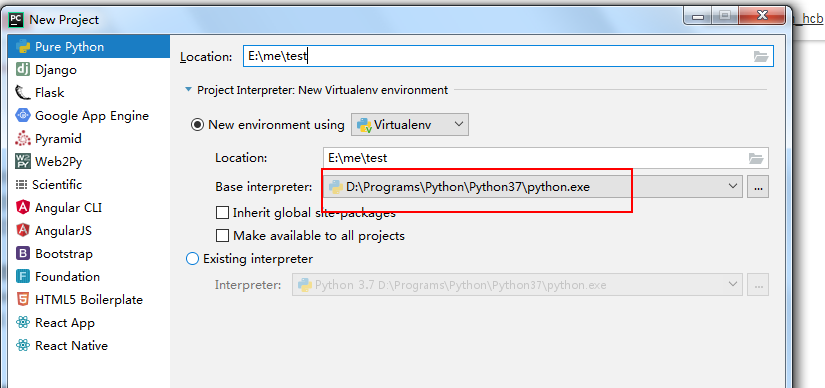
Task: Browse virtualenv location folder icon
Action: point(756,158)
